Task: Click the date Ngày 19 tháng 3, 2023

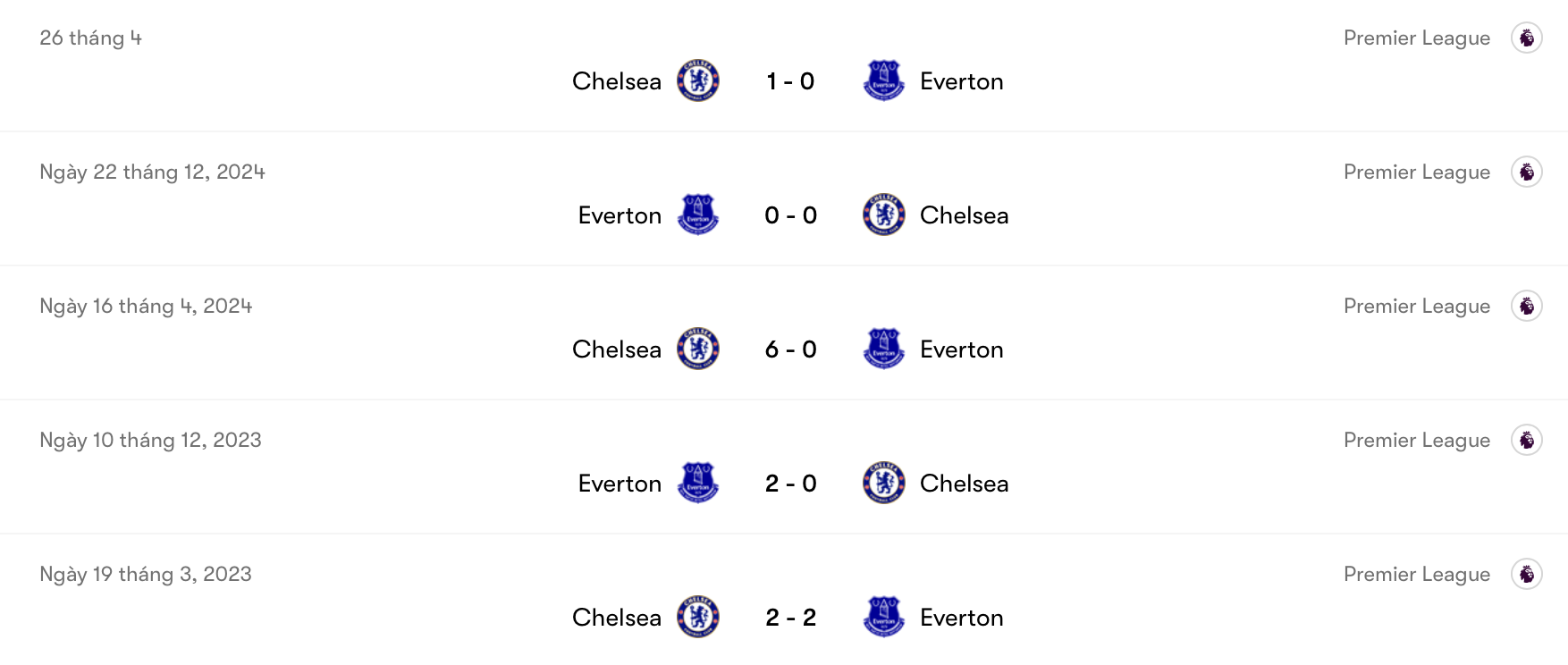Action: (145, 574)
